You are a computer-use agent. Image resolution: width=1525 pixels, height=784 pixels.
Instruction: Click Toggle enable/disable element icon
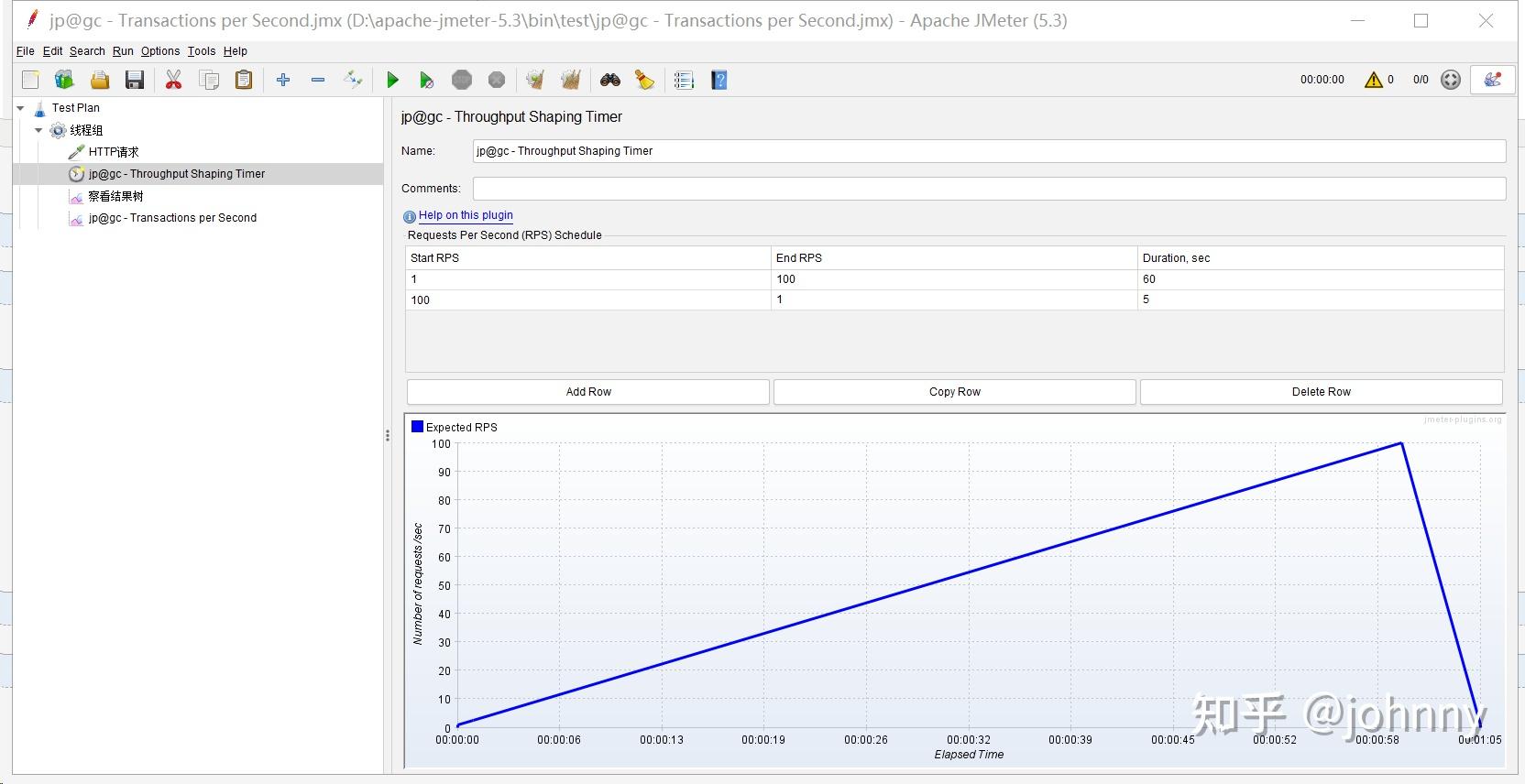point(353,81)
